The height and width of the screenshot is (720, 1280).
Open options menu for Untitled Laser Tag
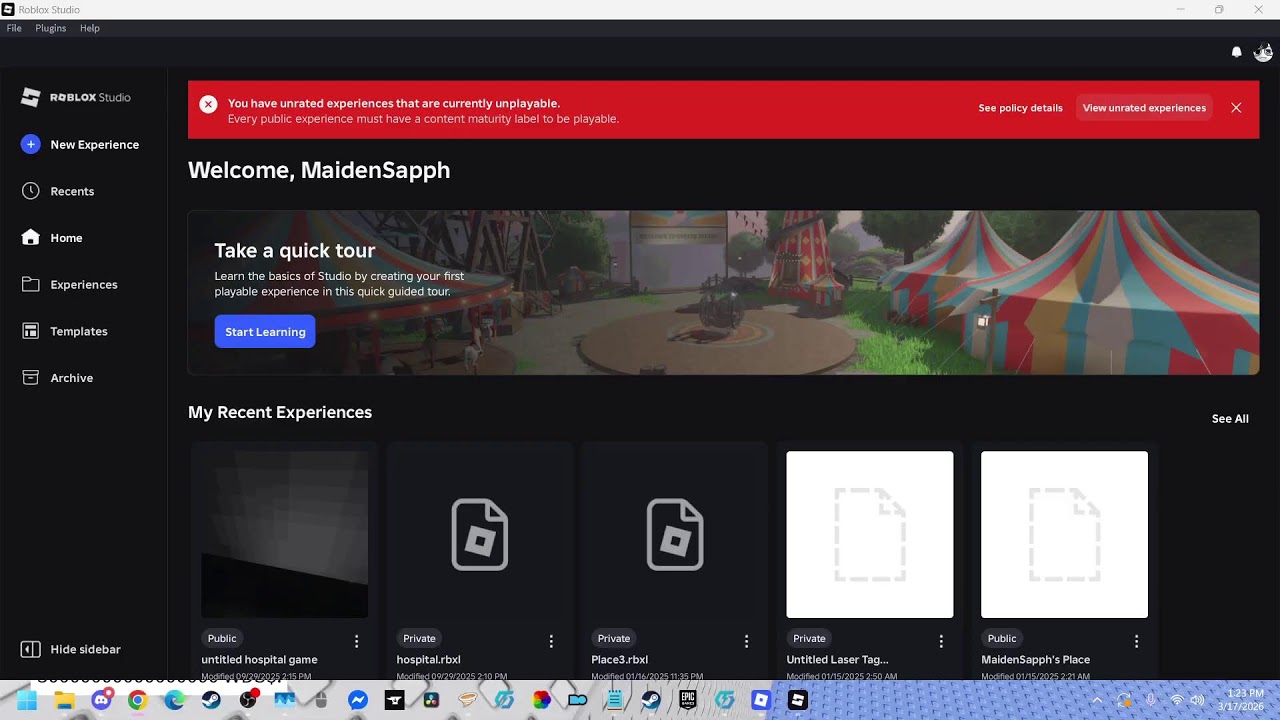pos(941,641)
